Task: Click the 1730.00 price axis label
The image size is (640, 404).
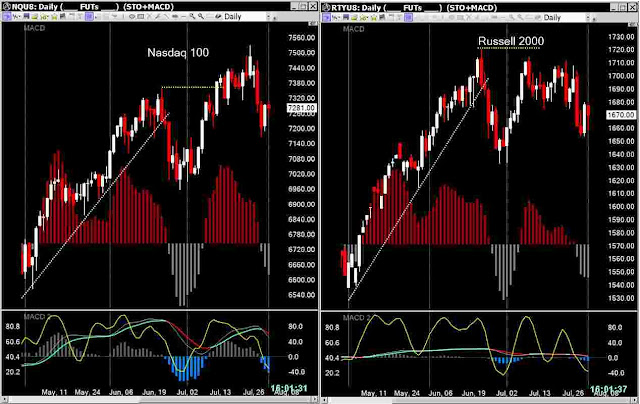Action: pos(621,37)
